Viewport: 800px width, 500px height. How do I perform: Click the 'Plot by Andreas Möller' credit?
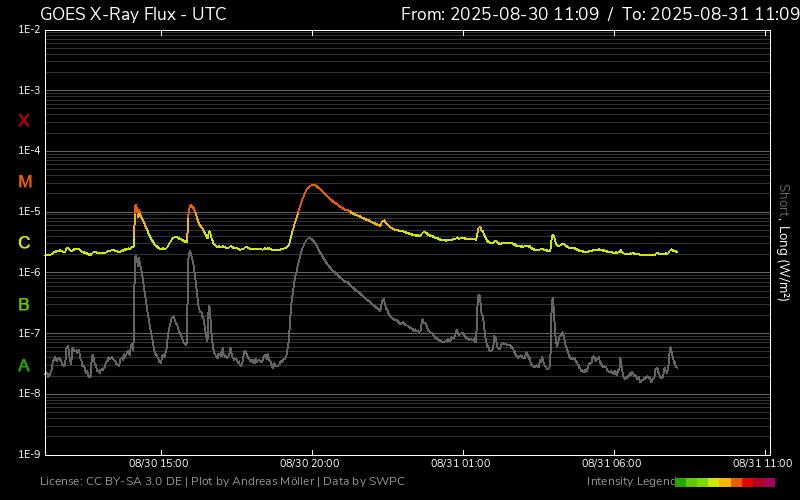[253, 481]
